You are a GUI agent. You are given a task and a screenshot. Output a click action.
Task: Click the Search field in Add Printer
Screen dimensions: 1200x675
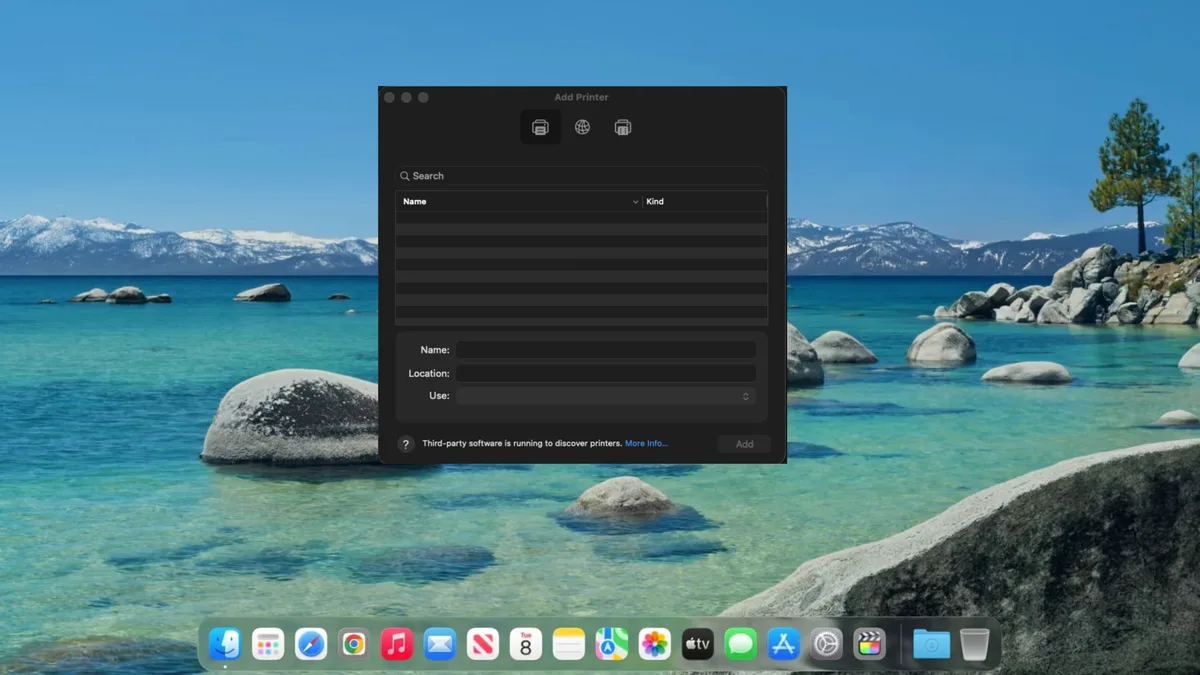(582, 176)
